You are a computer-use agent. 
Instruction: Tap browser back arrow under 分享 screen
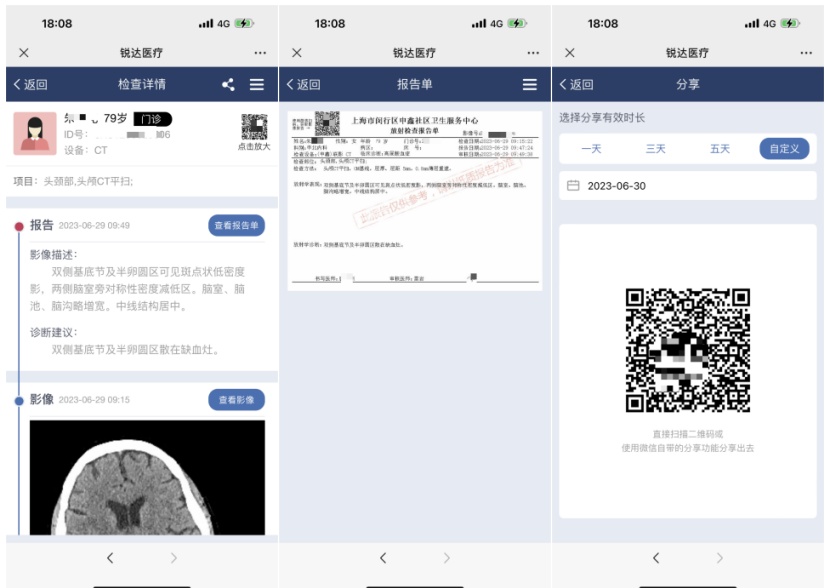[656, 558]
